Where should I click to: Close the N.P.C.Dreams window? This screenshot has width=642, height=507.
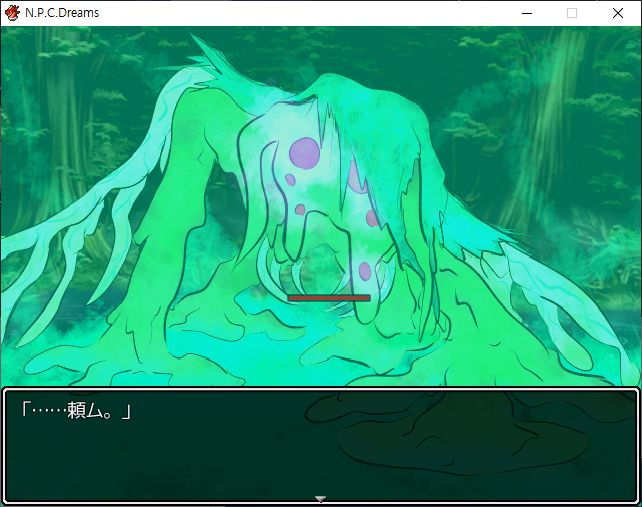click(x=618, y=13)
